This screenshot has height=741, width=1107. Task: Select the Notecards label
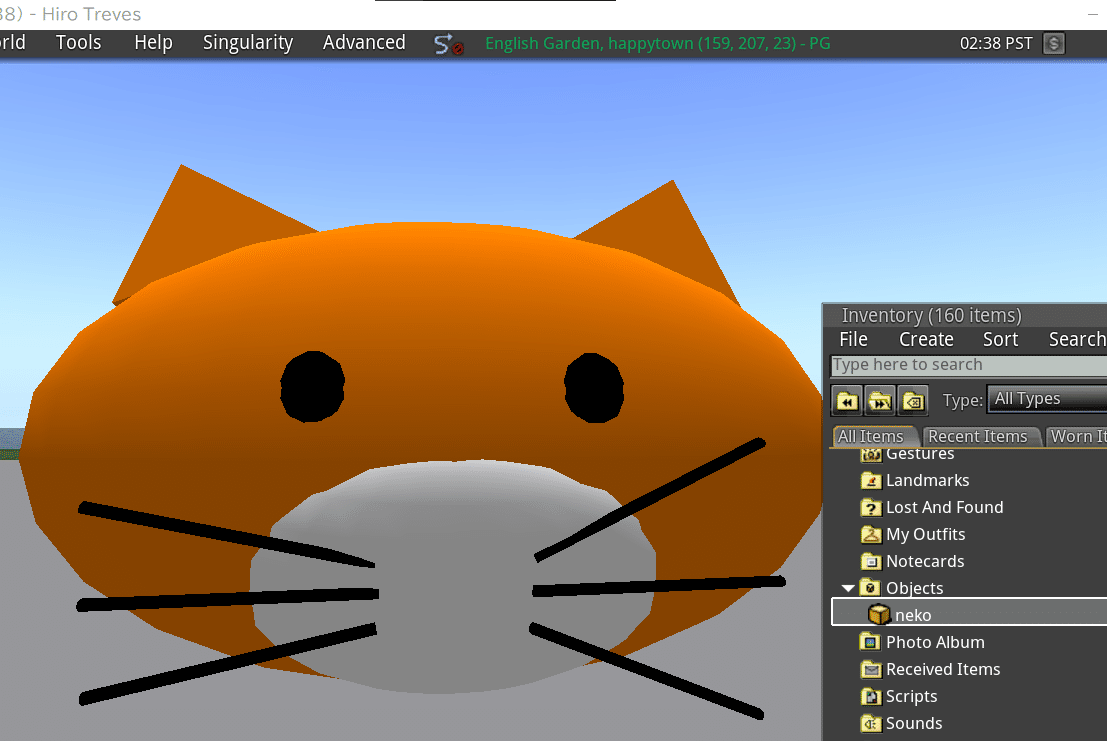click(925, 561)
